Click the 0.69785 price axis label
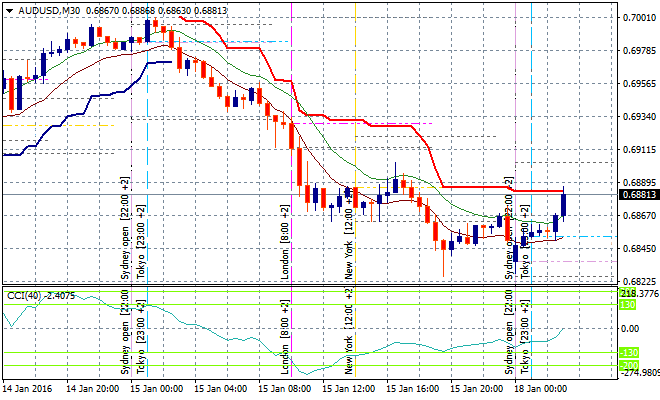The image size is (660, 400). tap(639, 51)
